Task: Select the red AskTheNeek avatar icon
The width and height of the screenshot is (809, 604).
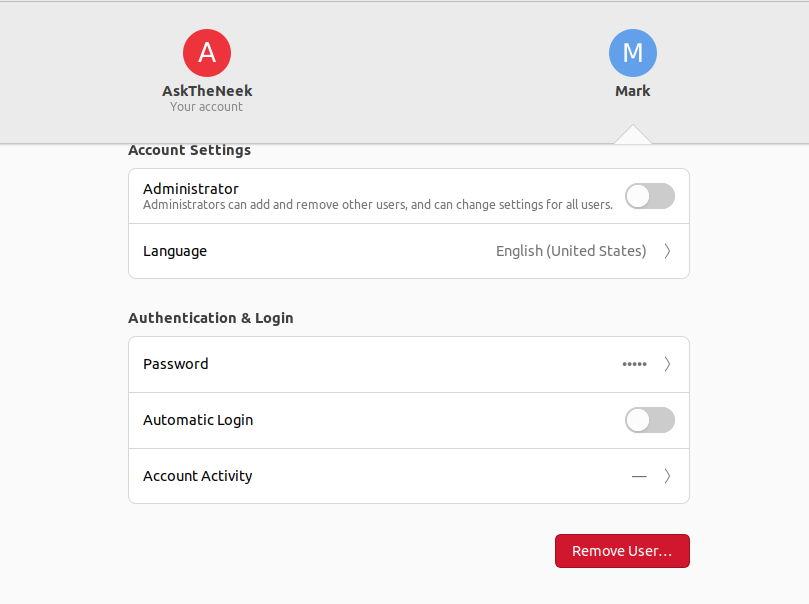Action: (x=207, y=53)
